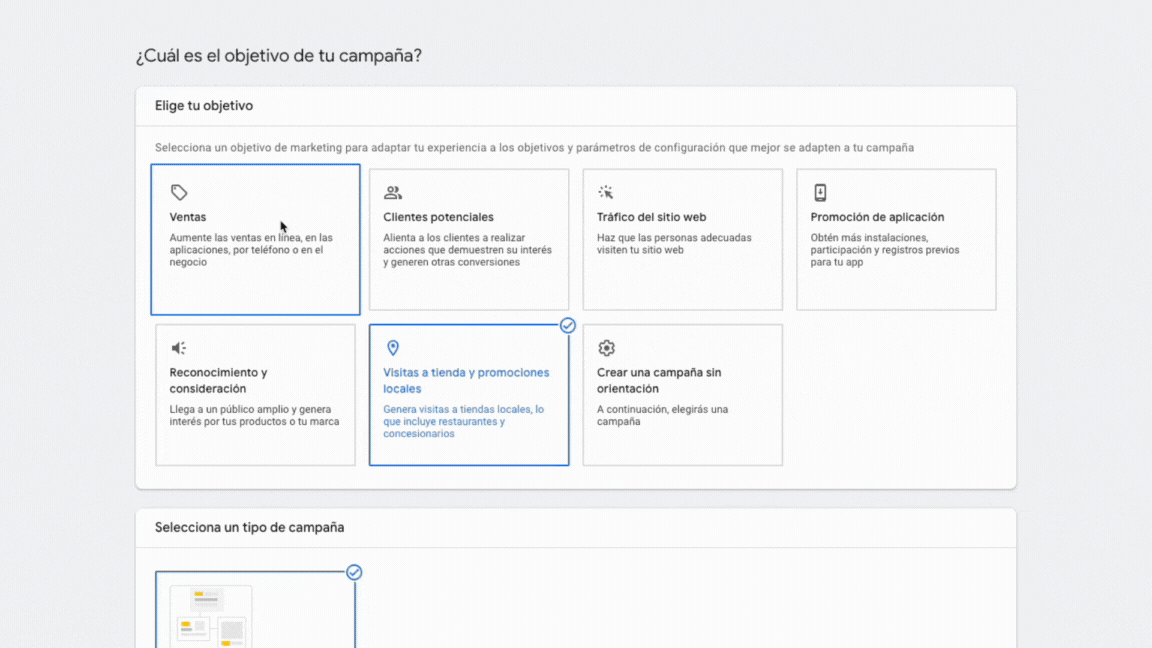Screen dimensions: 1152x648
Task: Select the Reconocimiento y consideración speaker icon
Action: point(180,347)
